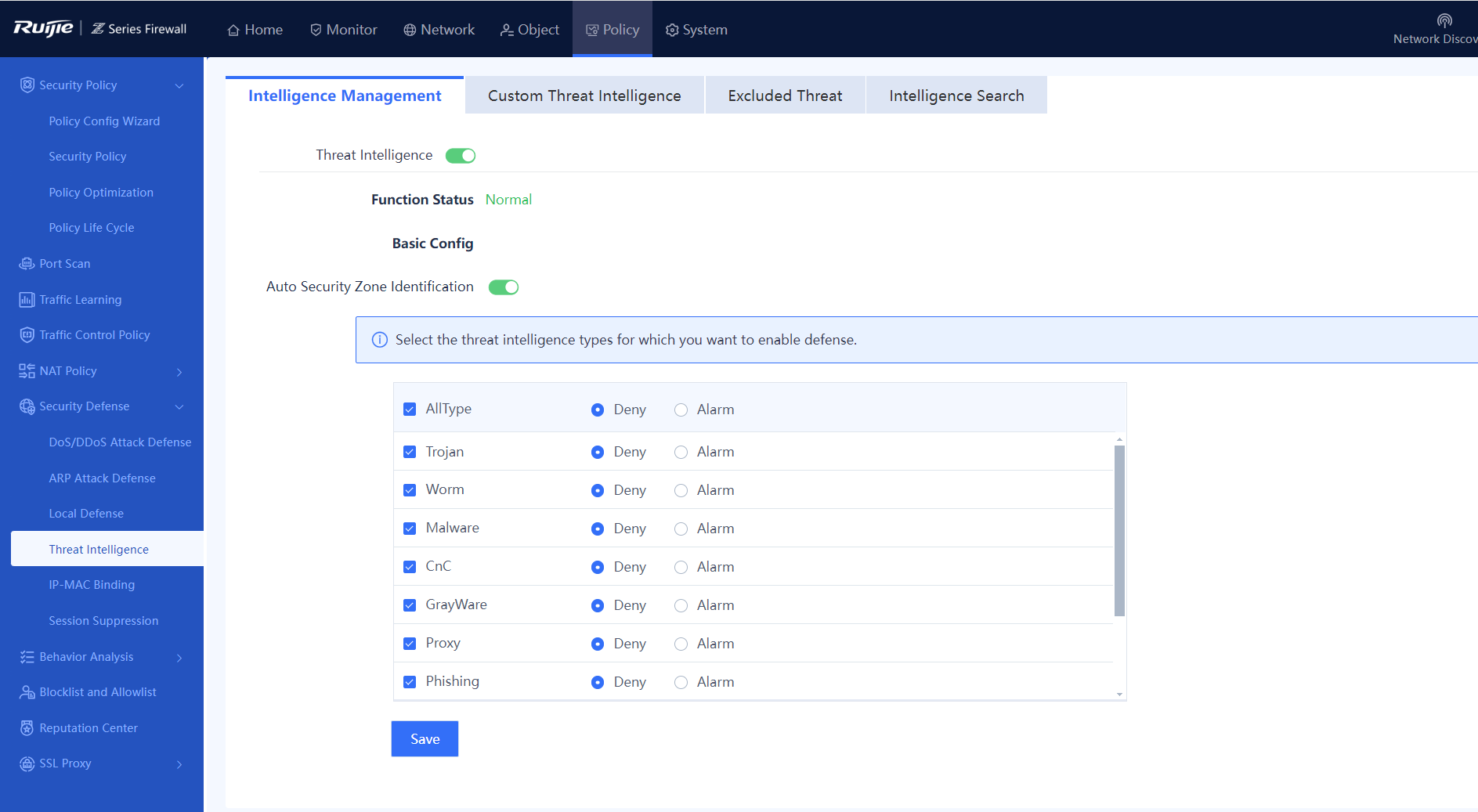Open ARP Attack Defense page
Viewport: 1478px width, 812px height.
tap(102, 478)
